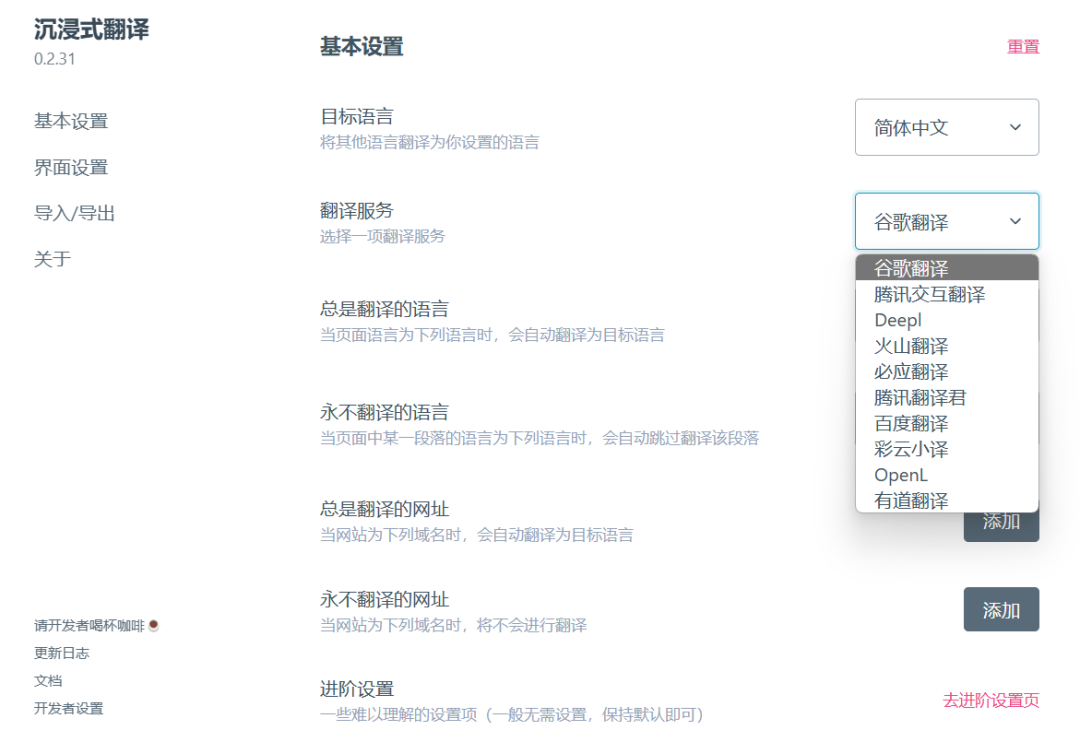Choose 腾讯交互翻译 from the list
This screenshot has width=1080, height=742.
point(946,294)
